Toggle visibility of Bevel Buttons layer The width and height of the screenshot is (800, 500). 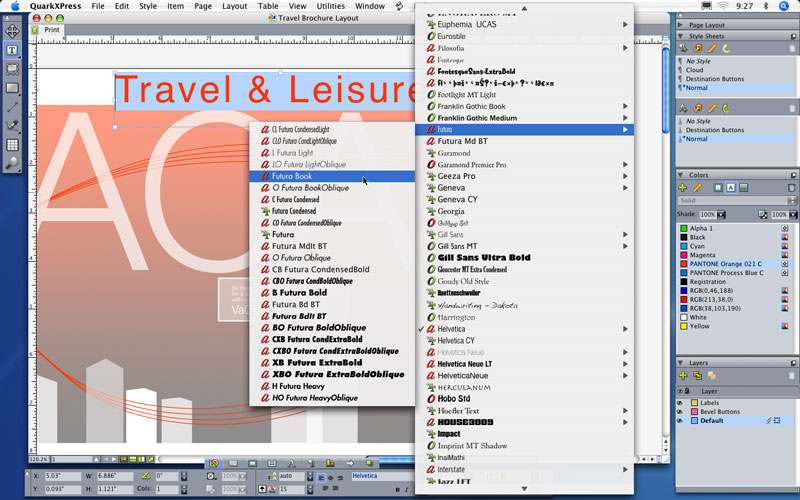(x=680, y=411)
